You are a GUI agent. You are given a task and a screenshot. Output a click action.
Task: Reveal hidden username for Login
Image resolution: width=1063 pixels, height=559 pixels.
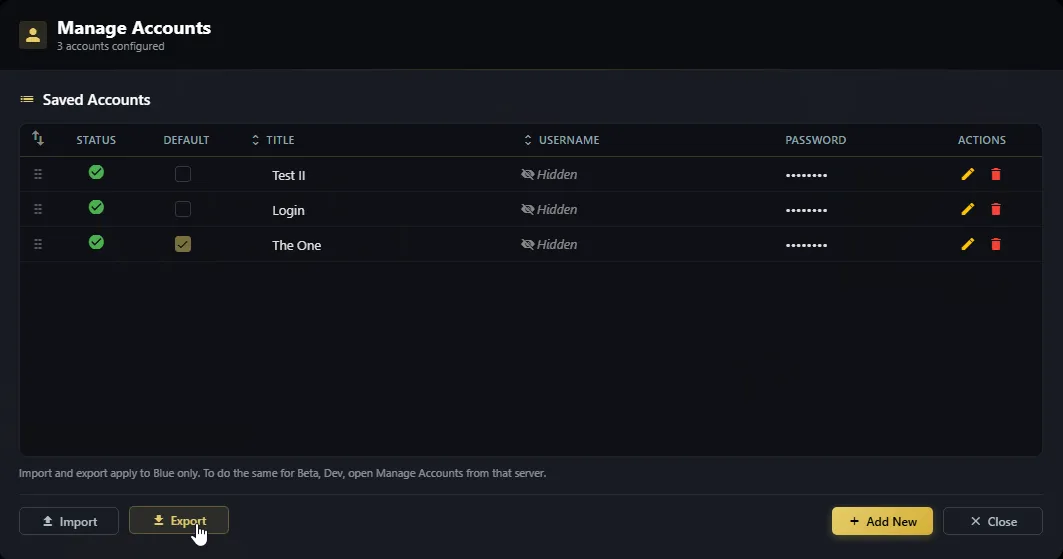click(549, 209)
